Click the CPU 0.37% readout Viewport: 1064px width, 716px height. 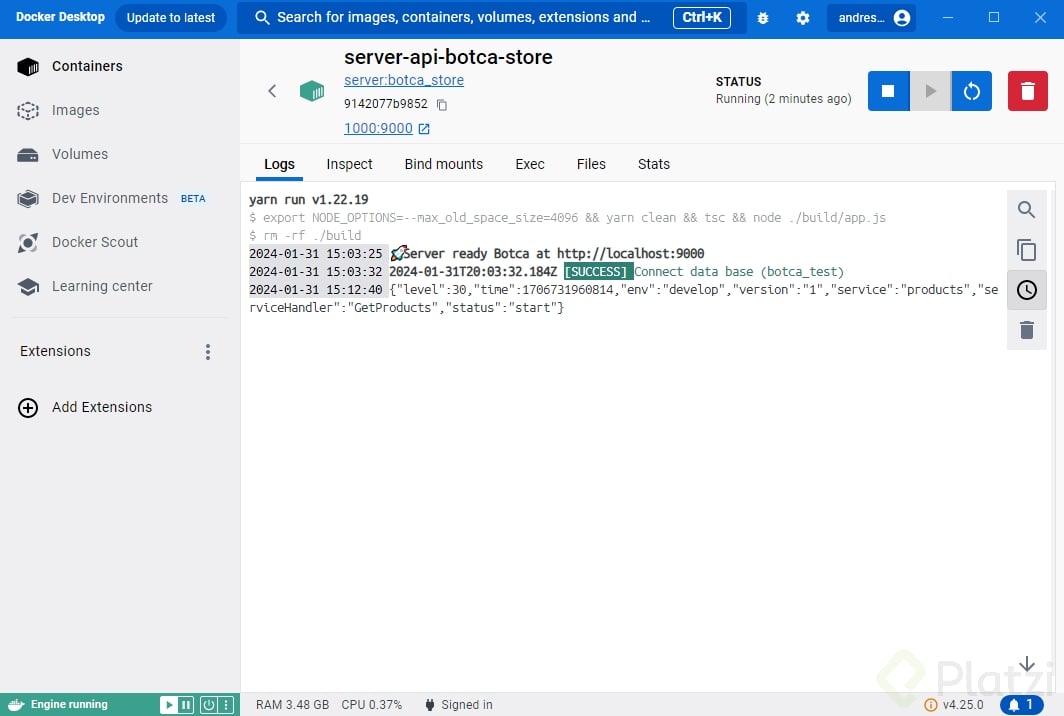[x=372, y=705]
